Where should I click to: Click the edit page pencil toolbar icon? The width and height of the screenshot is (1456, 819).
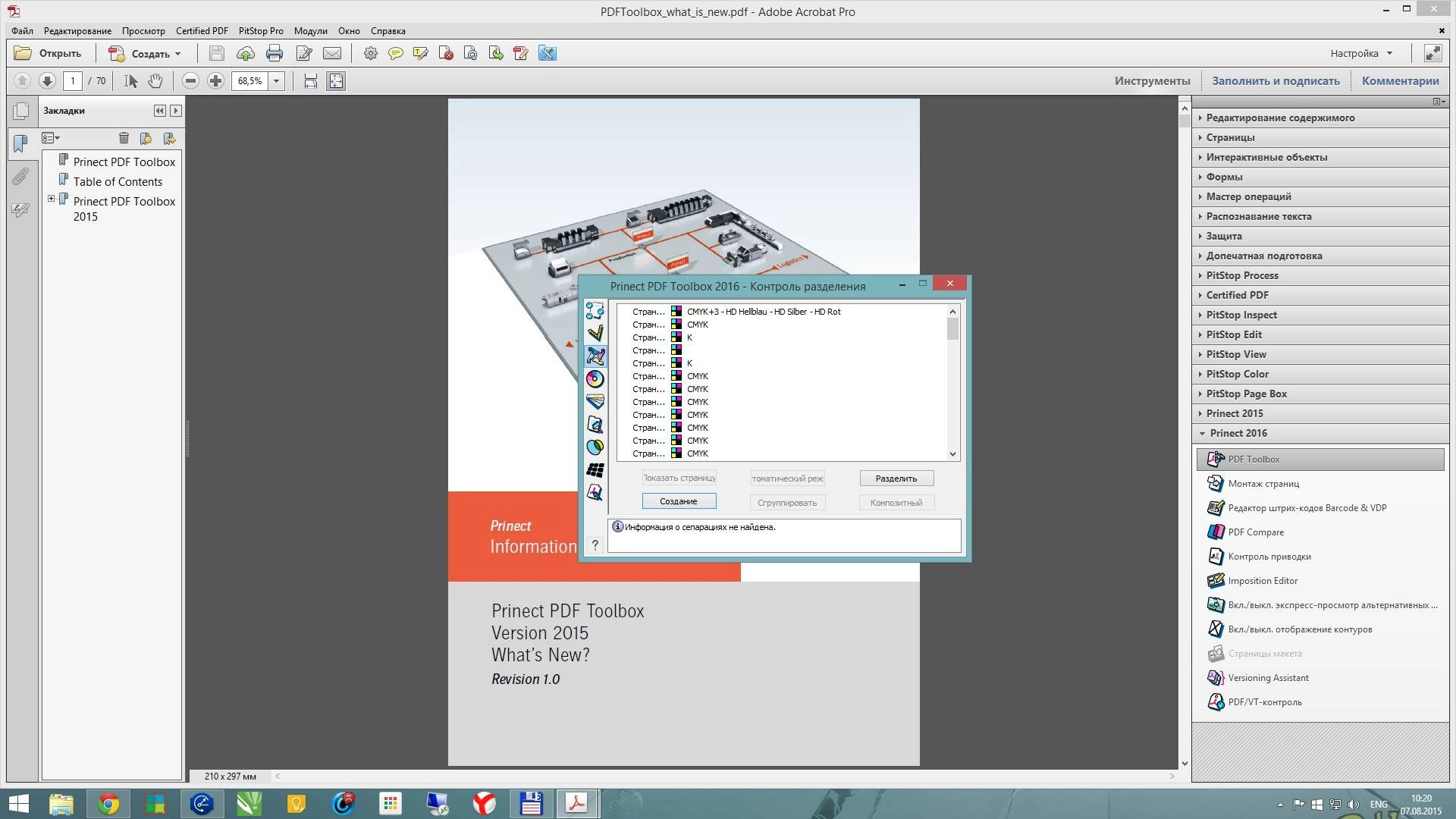(x=304, y=53)
